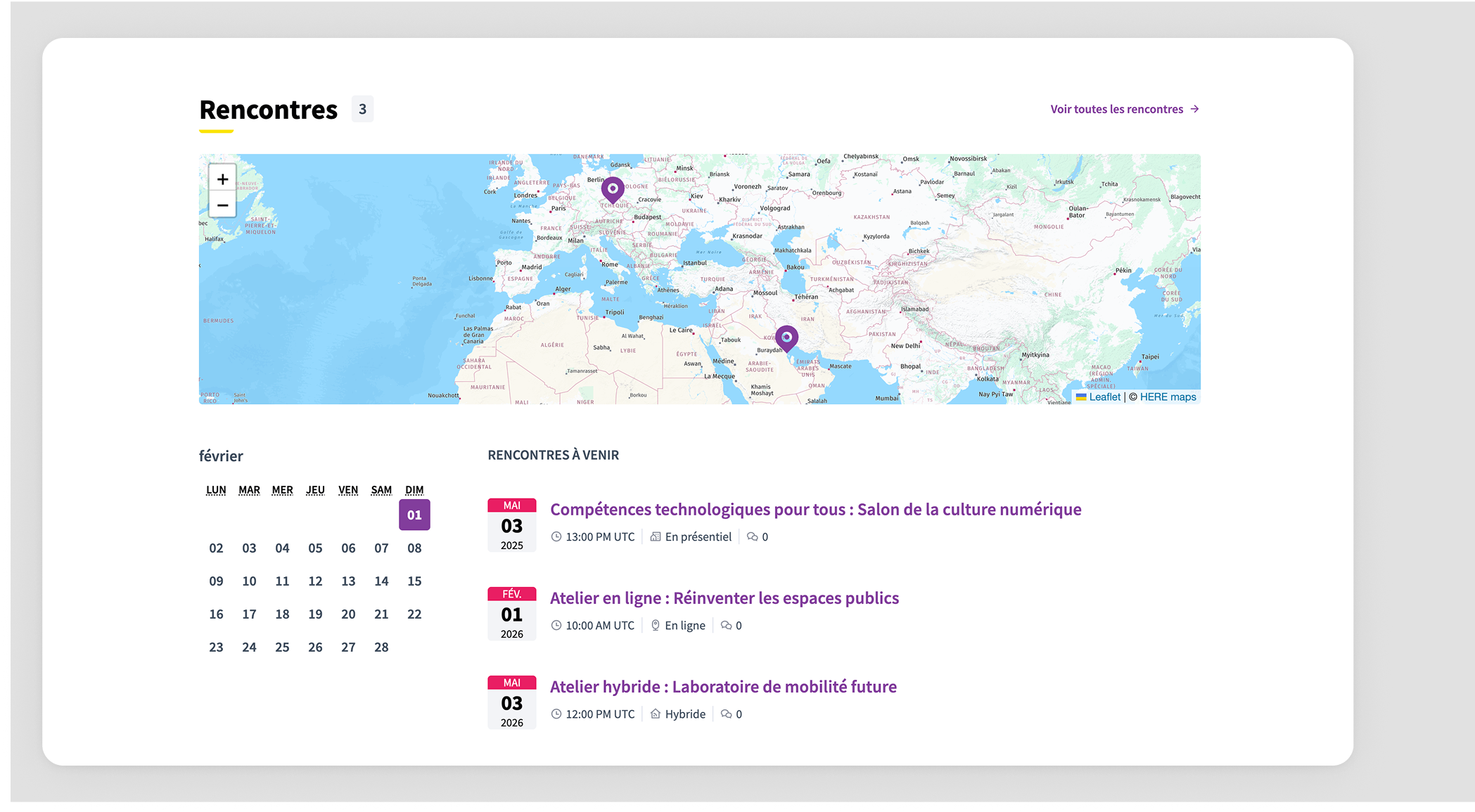Viewport: 1475px width, 812px height.
Task: Click the comments icon on the Atelier hybride event
Action: [x=726, y=714]
